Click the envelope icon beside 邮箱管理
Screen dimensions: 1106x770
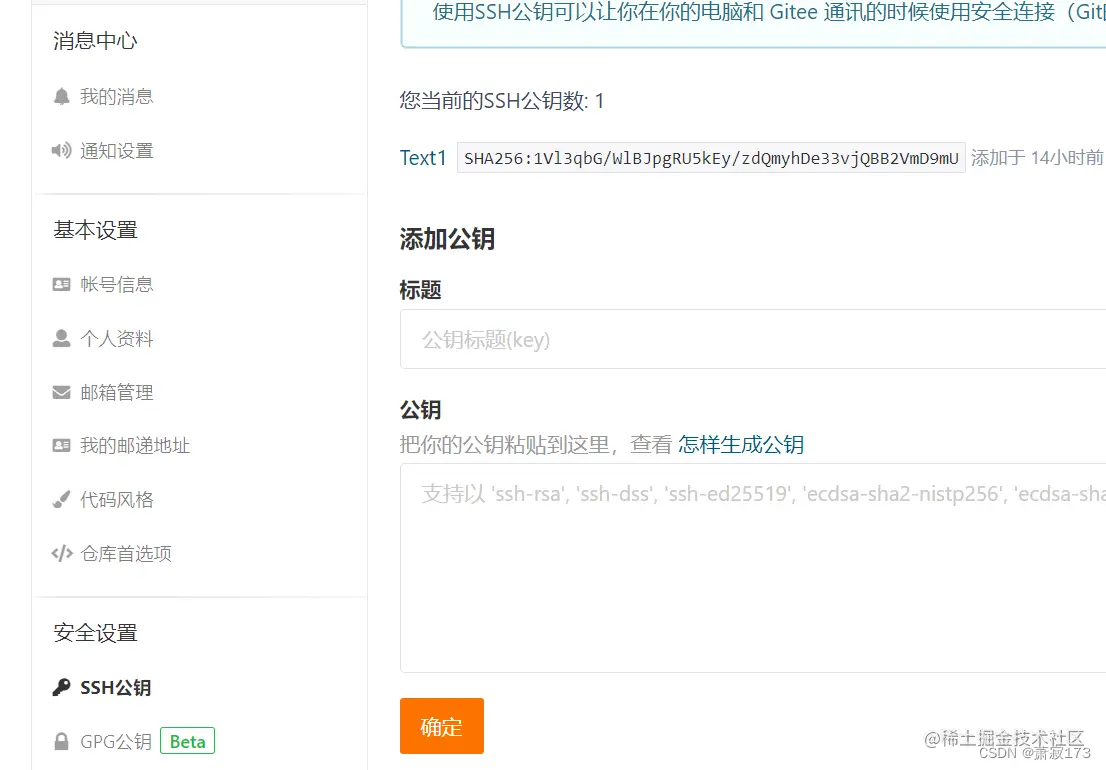click(x=61, y=392)
